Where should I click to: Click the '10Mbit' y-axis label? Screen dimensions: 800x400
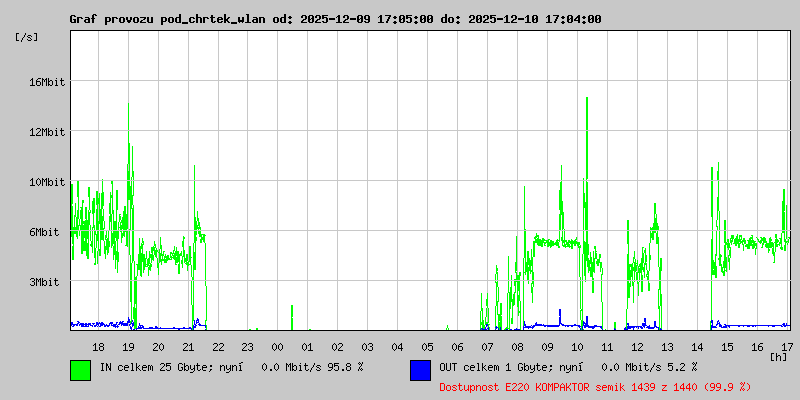(x=47, y=182)
